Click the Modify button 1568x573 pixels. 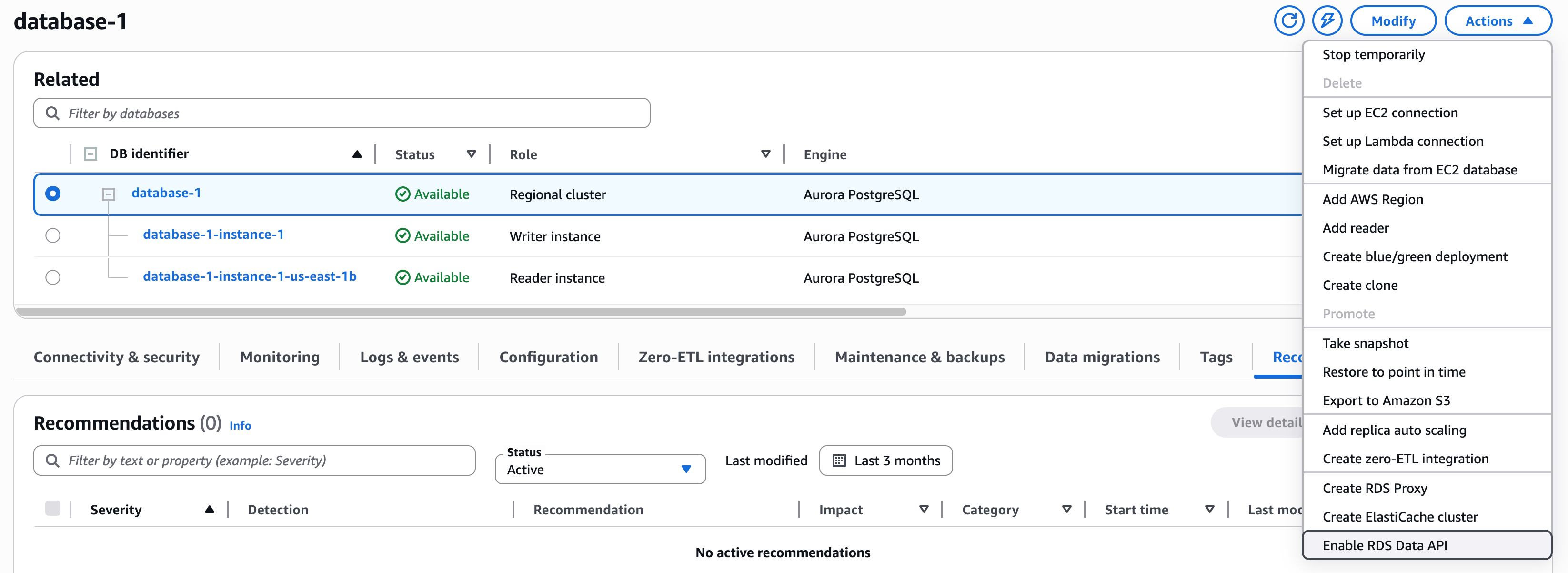[1393, 20]
